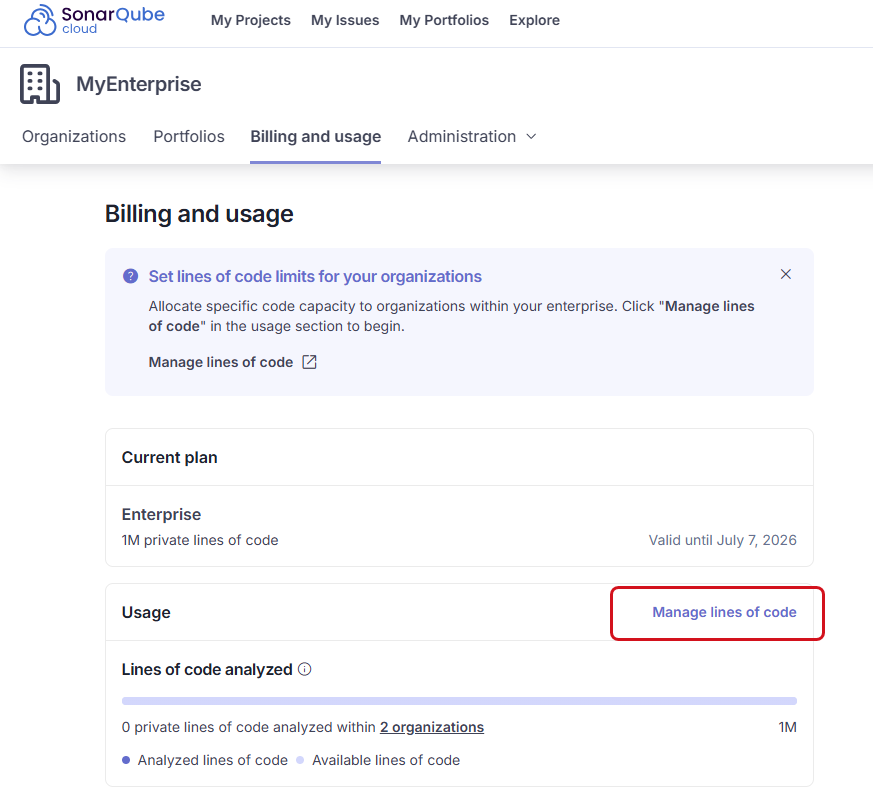Click the Billing and usage page heading

[x=199, y=214]
